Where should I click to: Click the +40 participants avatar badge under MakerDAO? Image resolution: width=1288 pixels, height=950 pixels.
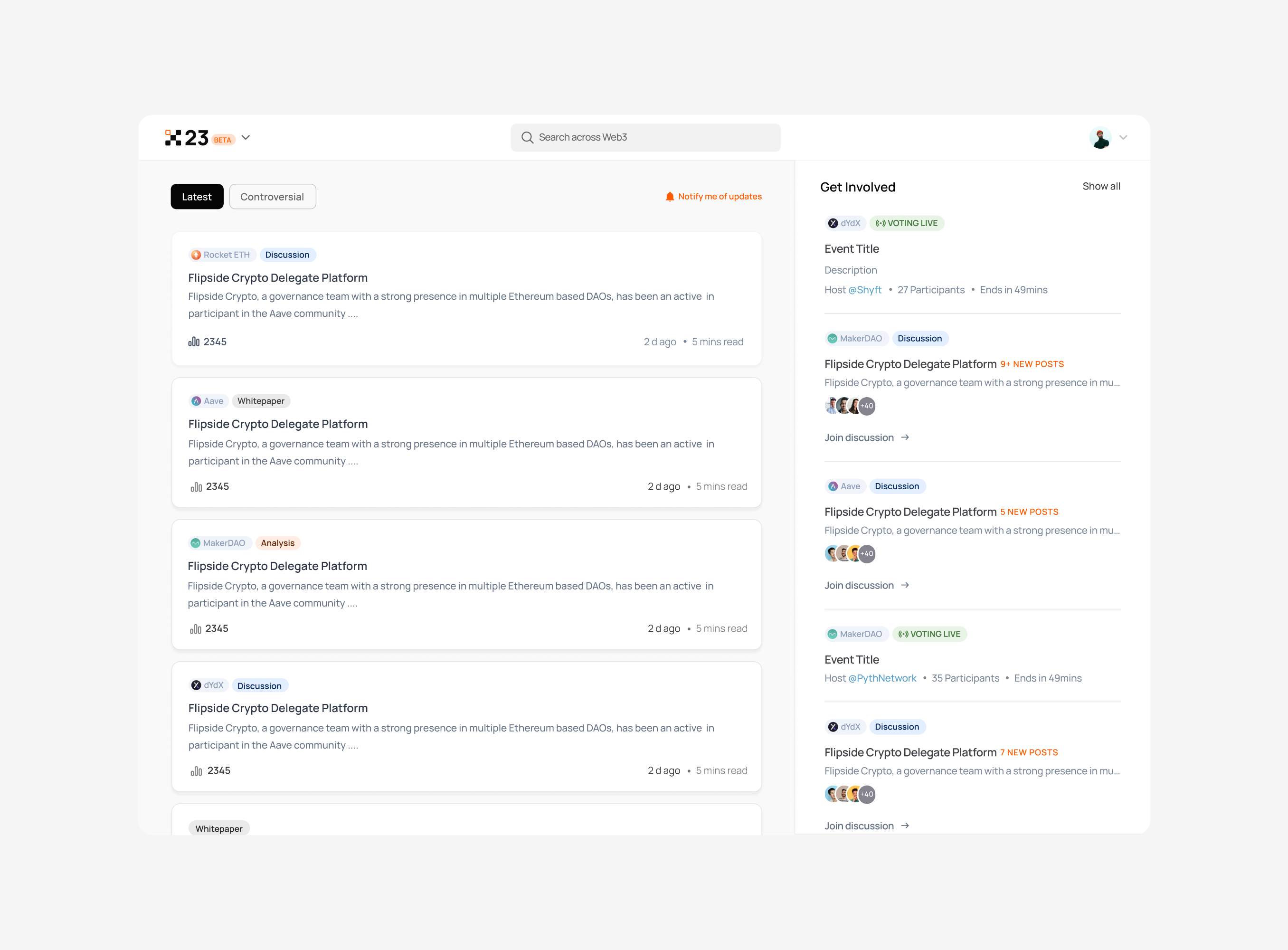tap(867, 406)
